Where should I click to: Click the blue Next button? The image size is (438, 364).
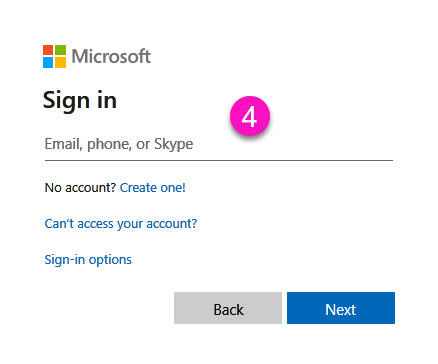(341, 308)
